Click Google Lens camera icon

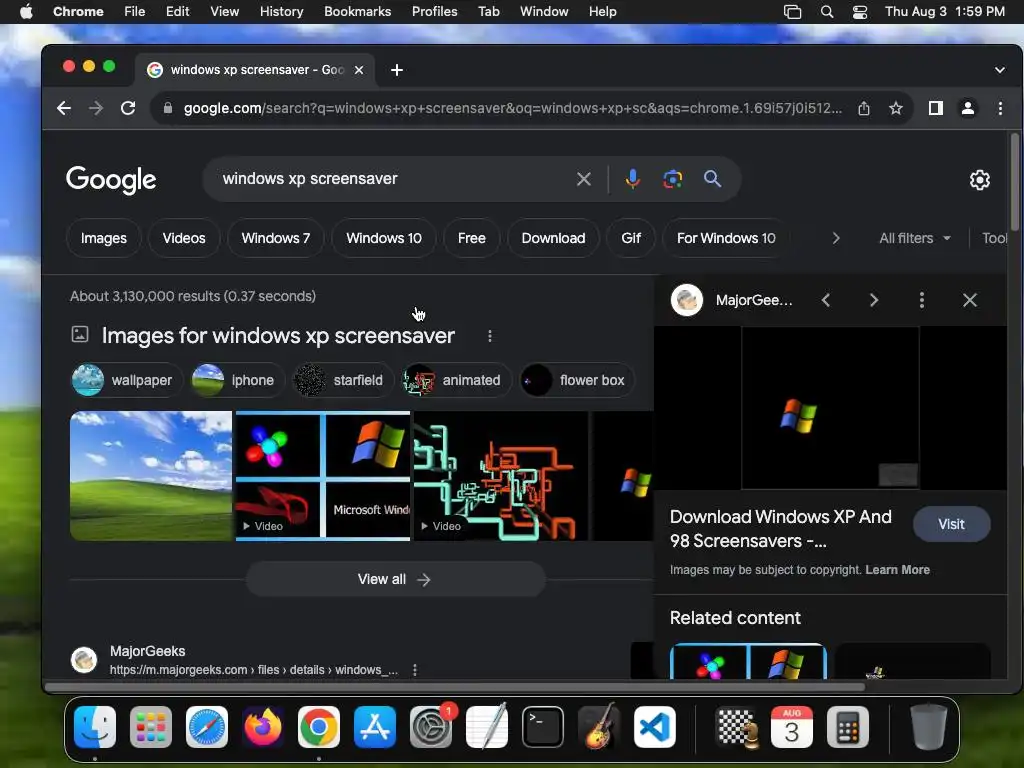click(673, 179)
